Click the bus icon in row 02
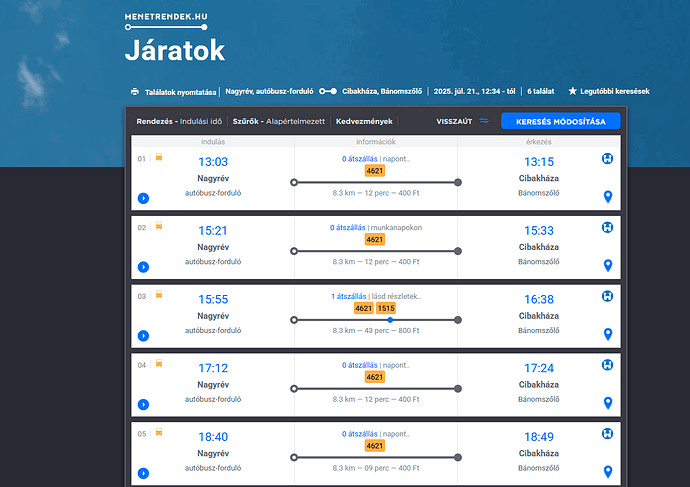Screen dimensions: 690x487 pyautogui.click(x=159, y=226)
